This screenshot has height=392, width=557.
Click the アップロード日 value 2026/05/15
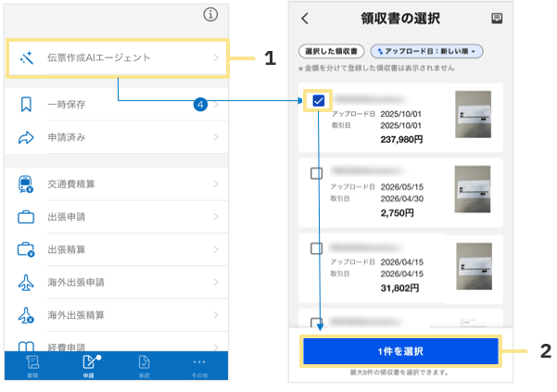pyautogui.click(x=402, y=187)
